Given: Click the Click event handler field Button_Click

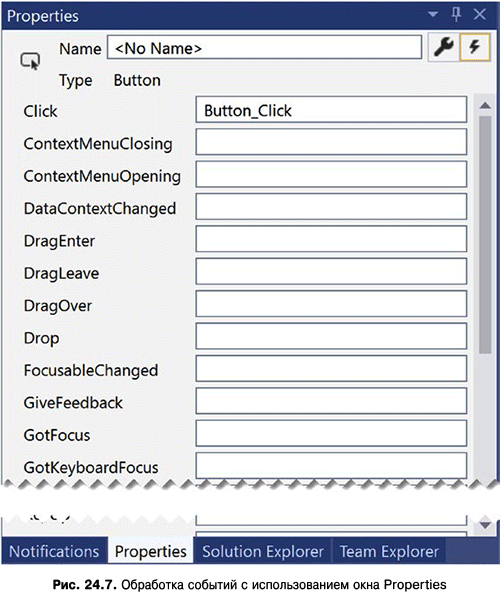Looking at the screenshot, I should [331, 110].
